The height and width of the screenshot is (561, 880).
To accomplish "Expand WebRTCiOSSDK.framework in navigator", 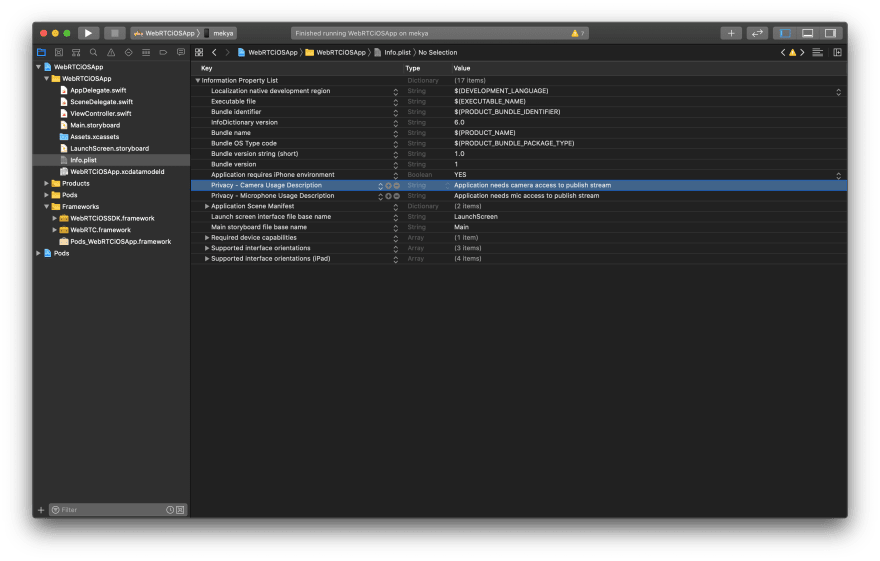I will pyautogui.click(x=54, y=218).
